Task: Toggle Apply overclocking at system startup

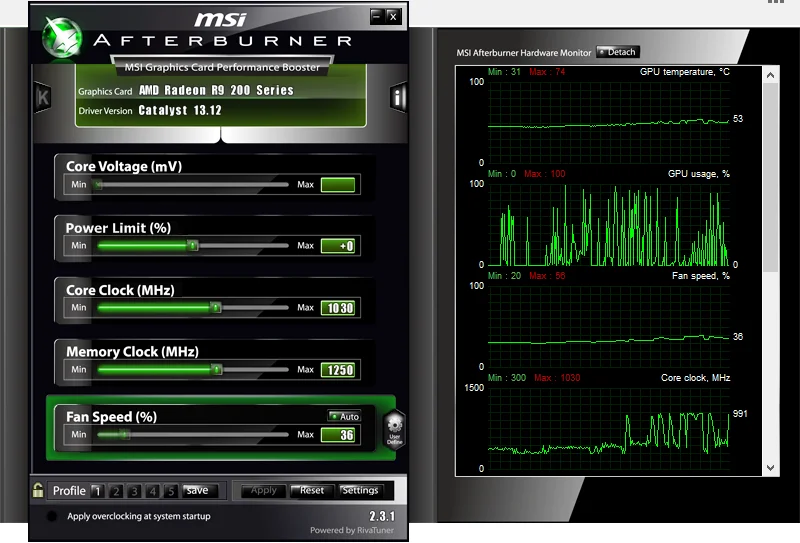Action: [x=52, y=516]
